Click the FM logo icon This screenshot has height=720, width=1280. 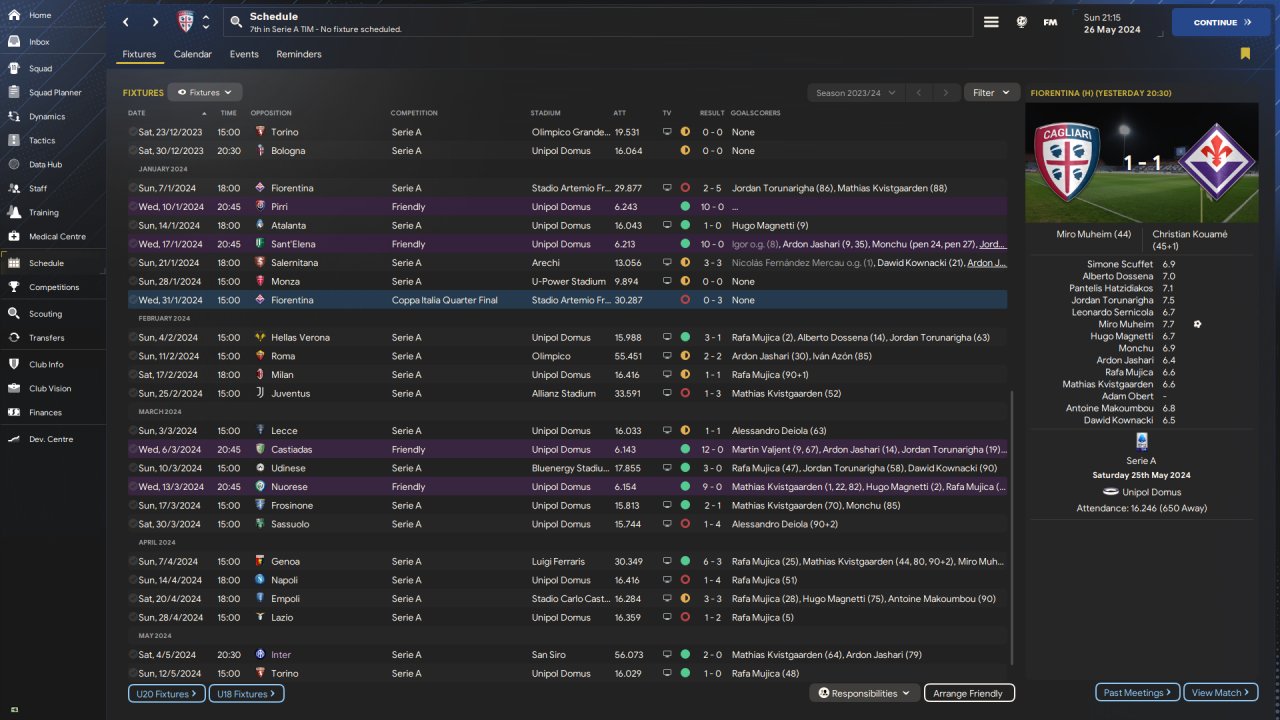pyautogui.click(x=1050, y=22)
